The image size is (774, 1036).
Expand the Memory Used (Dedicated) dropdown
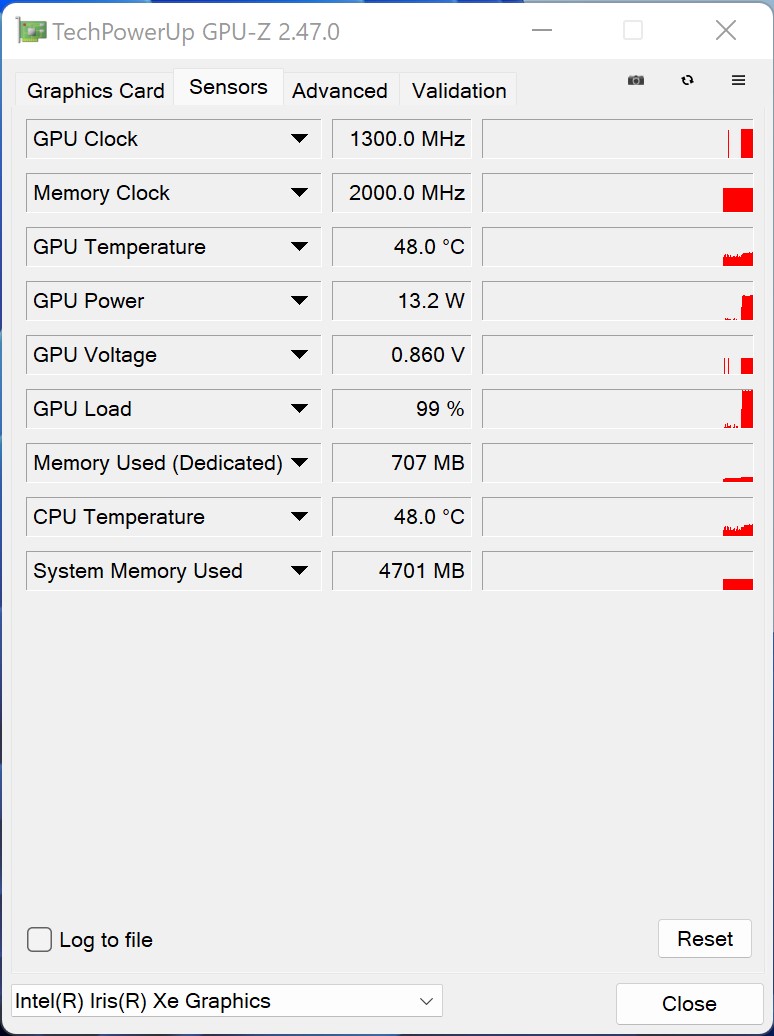pyautogui.click(x=299, y=463)
